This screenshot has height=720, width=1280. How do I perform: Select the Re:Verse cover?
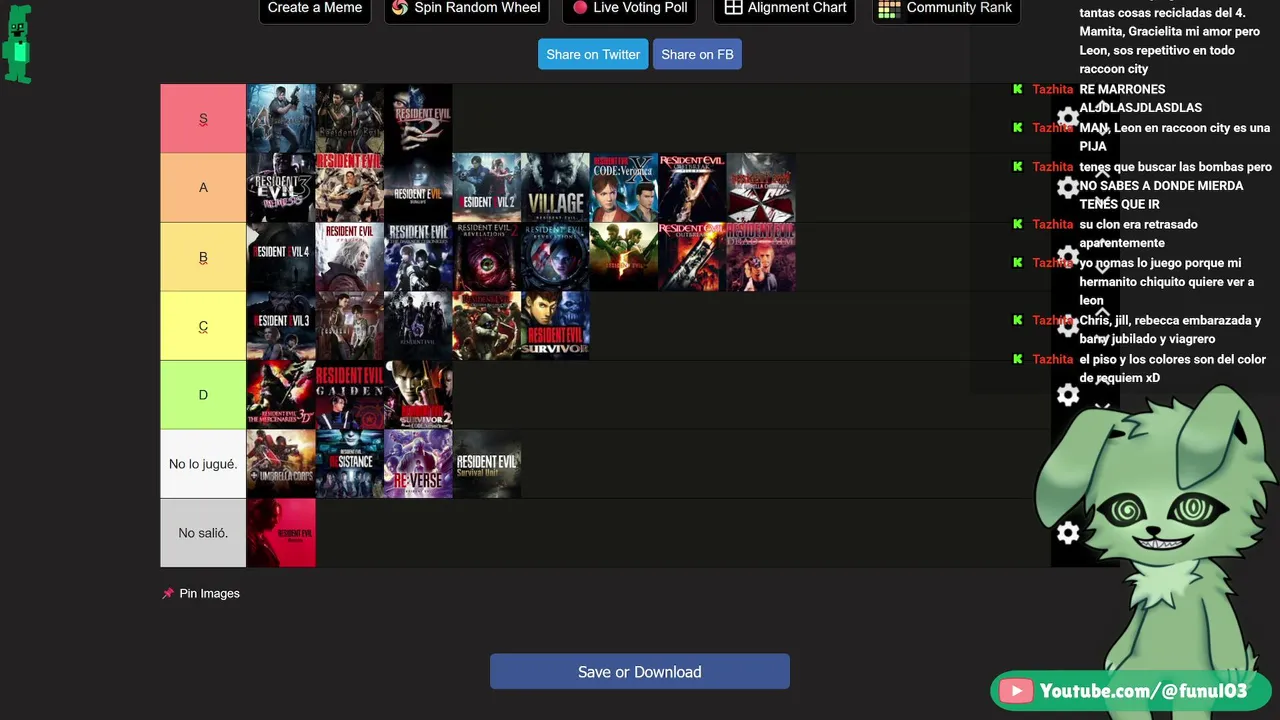[x=418, y=464]
